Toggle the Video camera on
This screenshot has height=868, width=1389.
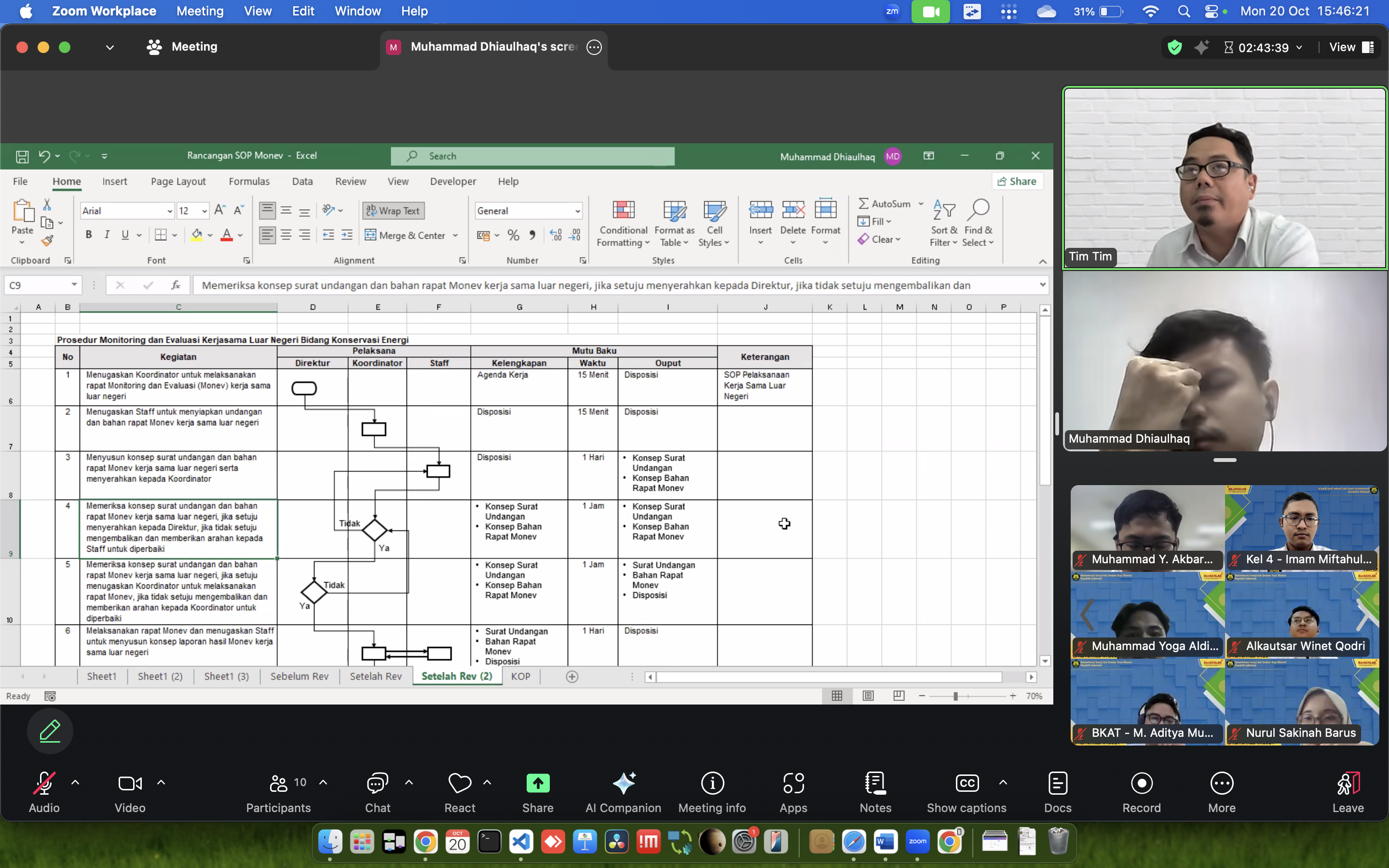(x=130, y=784)
